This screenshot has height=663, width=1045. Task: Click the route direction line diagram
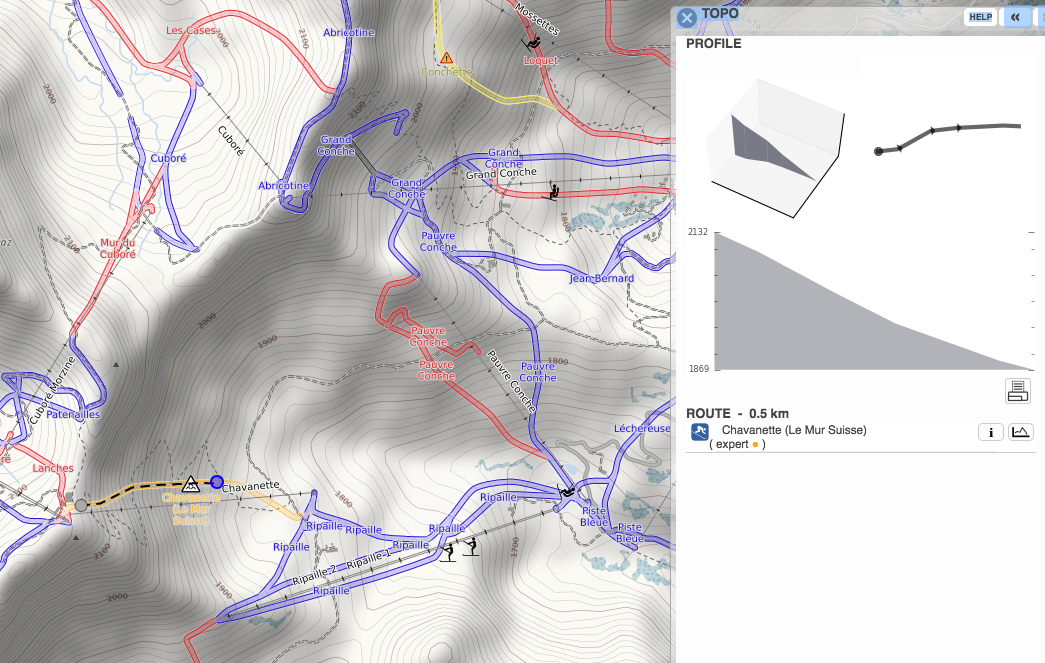pyautogui.click(x=948, y=135)
